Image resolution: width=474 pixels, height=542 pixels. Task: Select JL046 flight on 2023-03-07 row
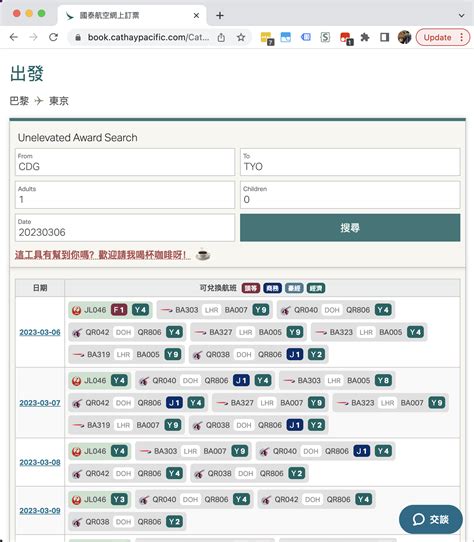coord(100,381)
